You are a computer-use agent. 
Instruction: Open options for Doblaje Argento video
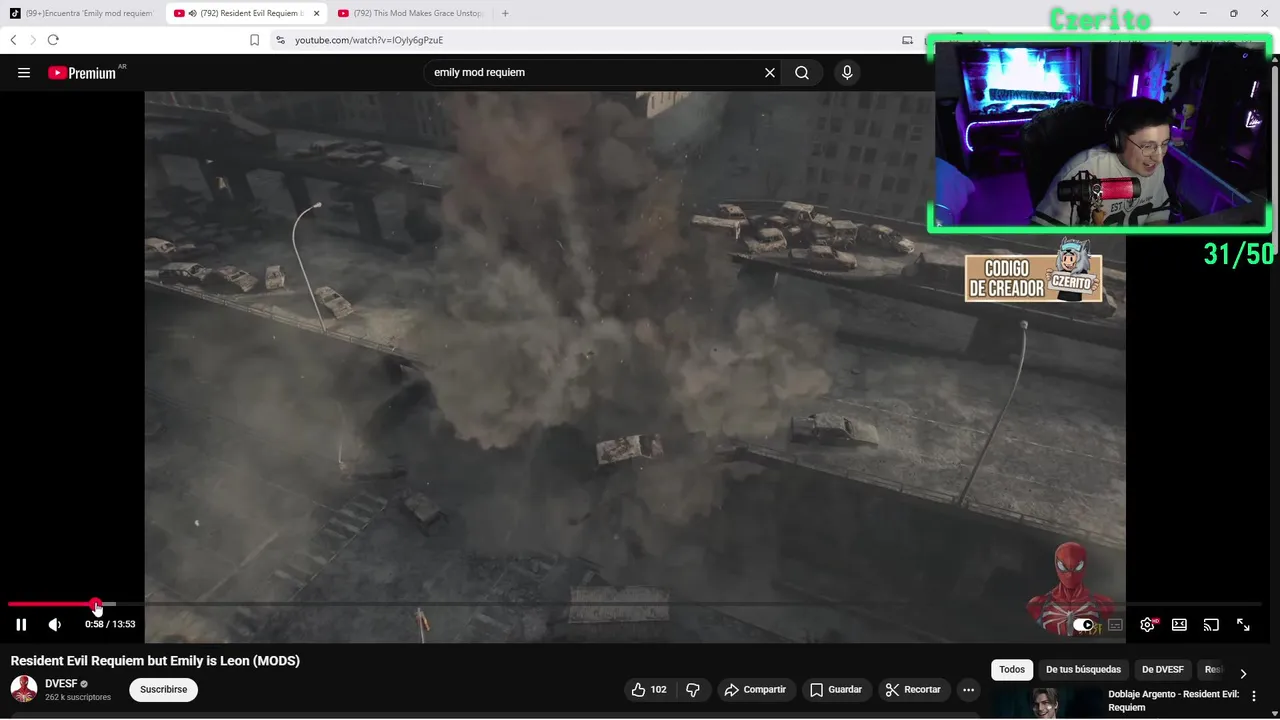point(1254,696)
